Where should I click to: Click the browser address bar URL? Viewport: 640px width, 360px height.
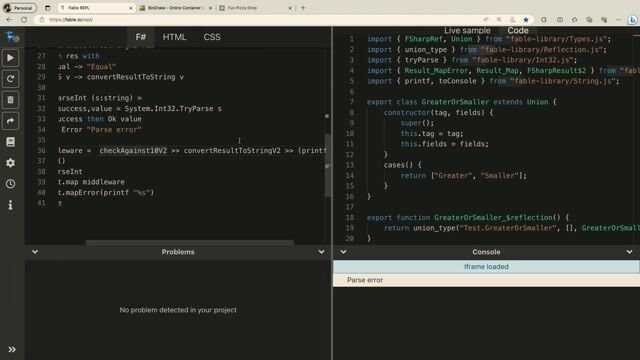(x=71, y=20)
